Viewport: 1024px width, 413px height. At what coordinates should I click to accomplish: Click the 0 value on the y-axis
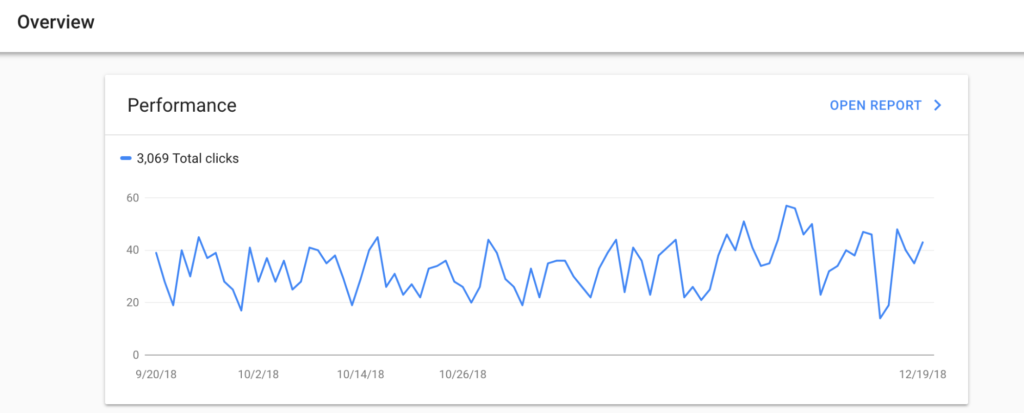point(136,355)
